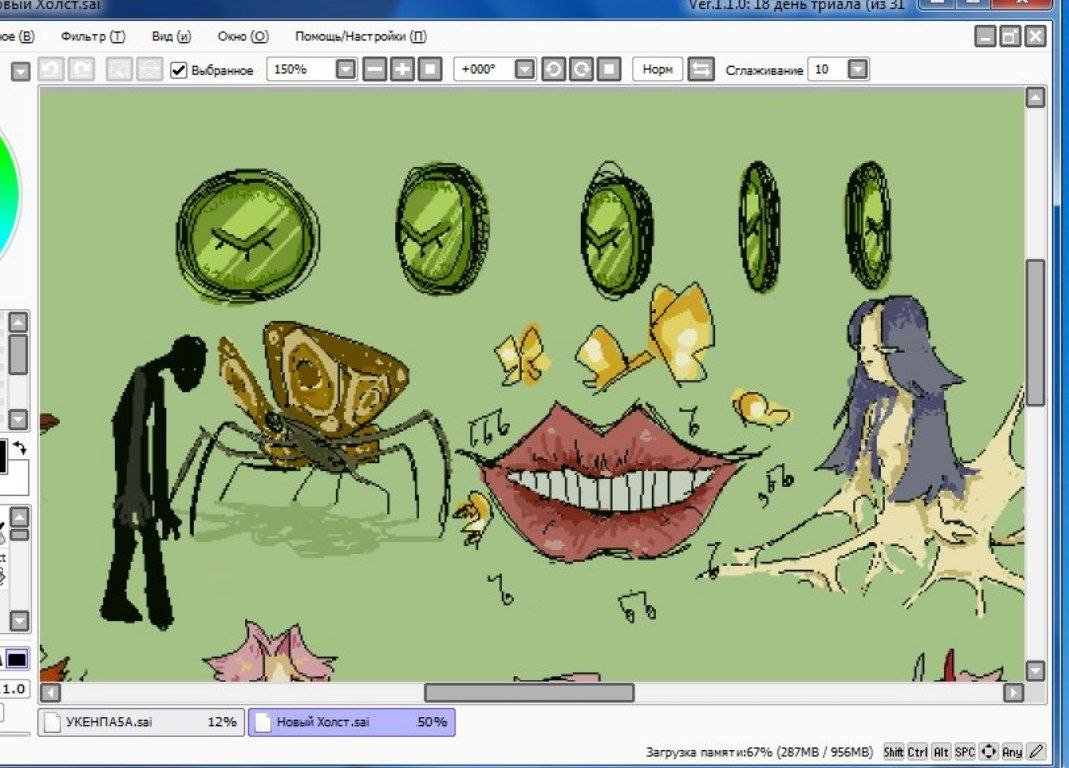The image size is (1069, 768).
Task: Select the black color swatch above the 1.0 field
Action: tap(17, 659)
